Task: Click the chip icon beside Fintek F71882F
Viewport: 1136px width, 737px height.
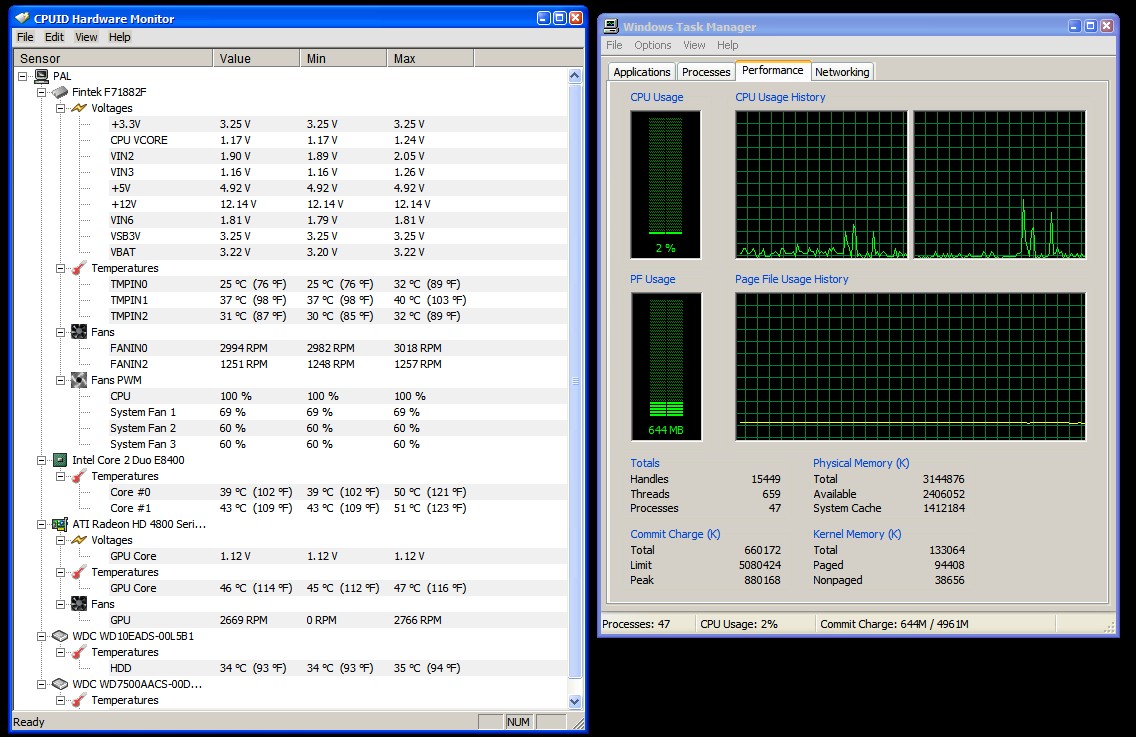Action: 60,92
